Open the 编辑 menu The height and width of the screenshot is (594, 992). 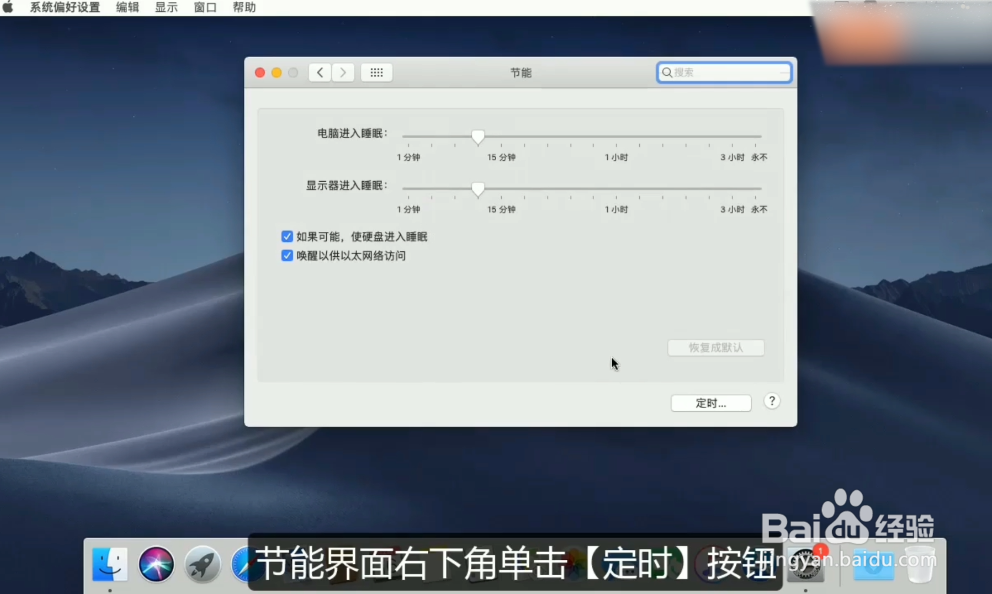125,6
